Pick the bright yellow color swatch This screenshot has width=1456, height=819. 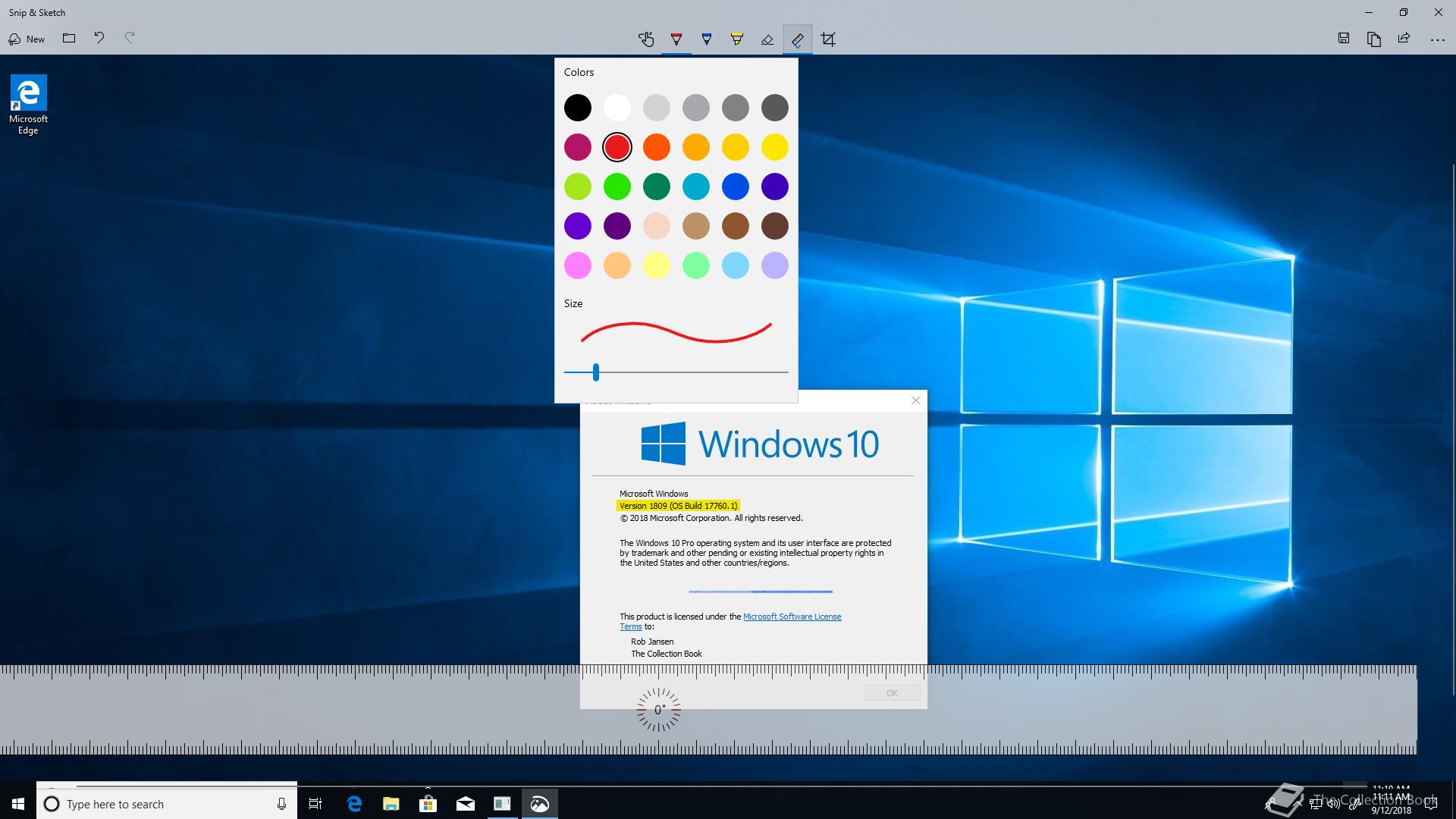tap(775, 147)
